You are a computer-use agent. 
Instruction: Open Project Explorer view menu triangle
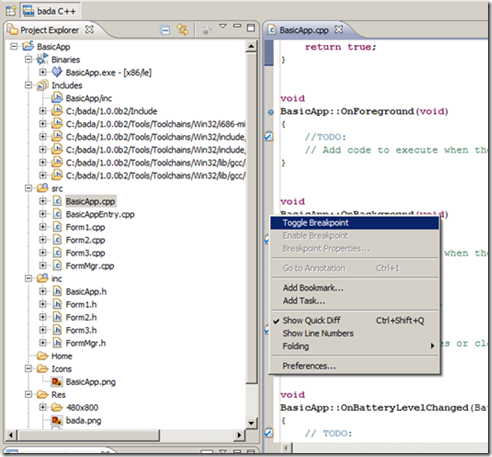[223, 26]
